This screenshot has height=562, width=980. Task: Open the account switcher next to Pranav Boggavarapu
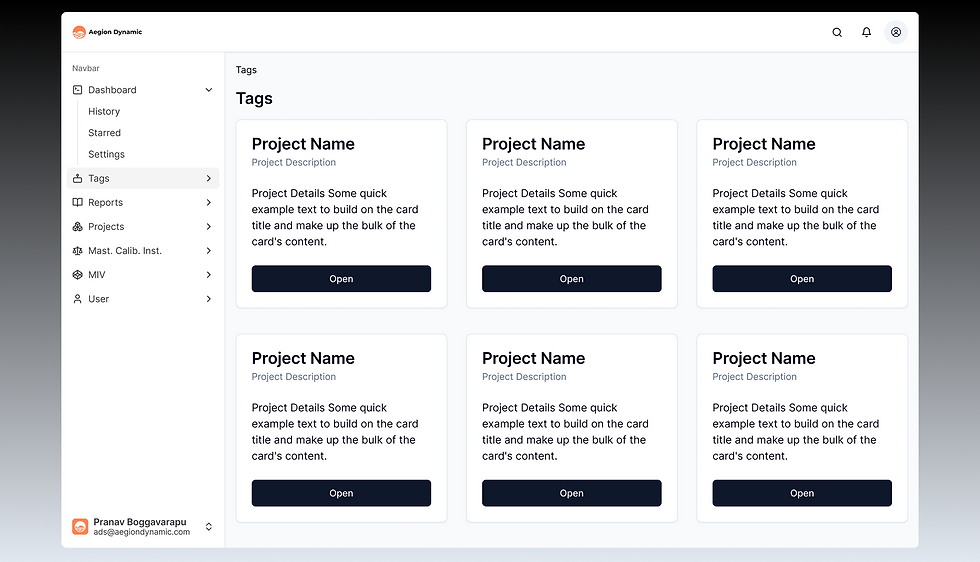[x=209, y=526]
